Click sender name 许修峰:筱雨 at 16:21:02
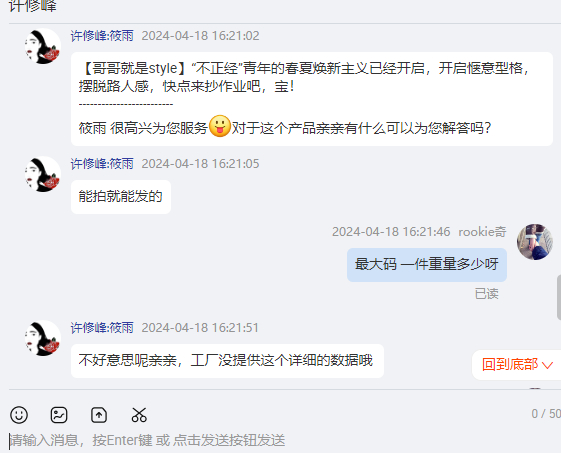The image size is (561, 453). (102, 36)
